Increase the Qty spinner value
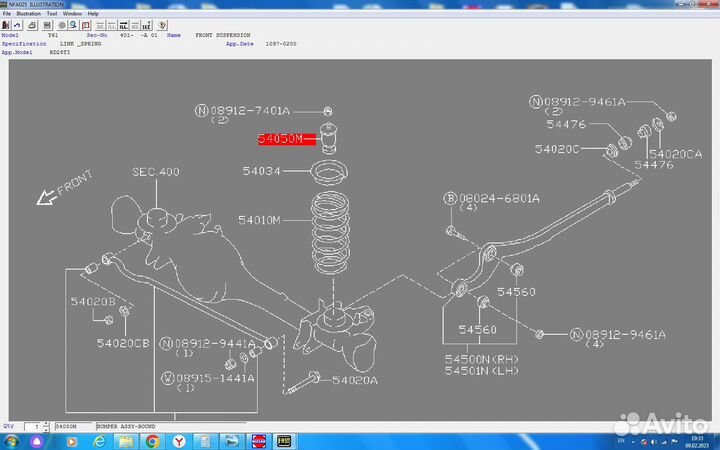Image resolution: width=720 pixels, height=450 pixels. coord(44,424)
